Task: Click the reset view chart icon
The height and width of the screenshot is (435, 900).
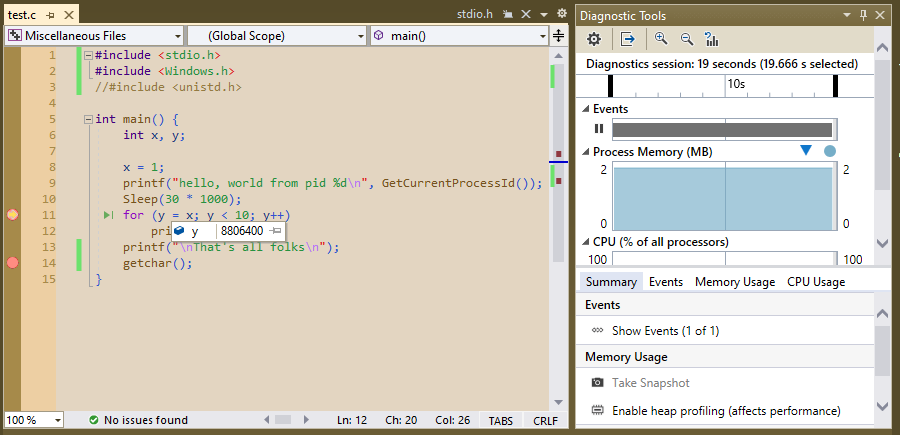Action: (x=712, y=39)
